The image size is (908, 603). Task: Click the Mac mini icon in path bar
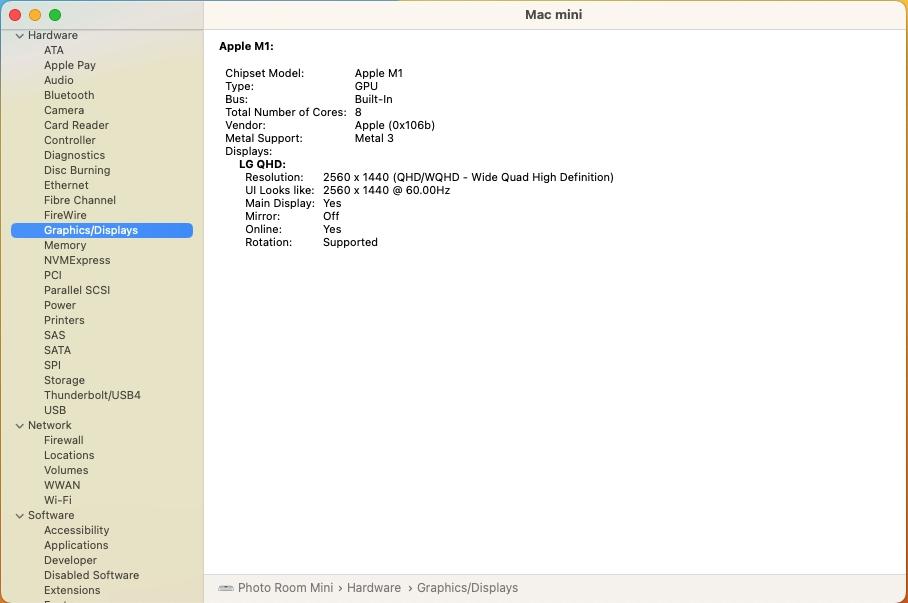(x=225, y=588)
